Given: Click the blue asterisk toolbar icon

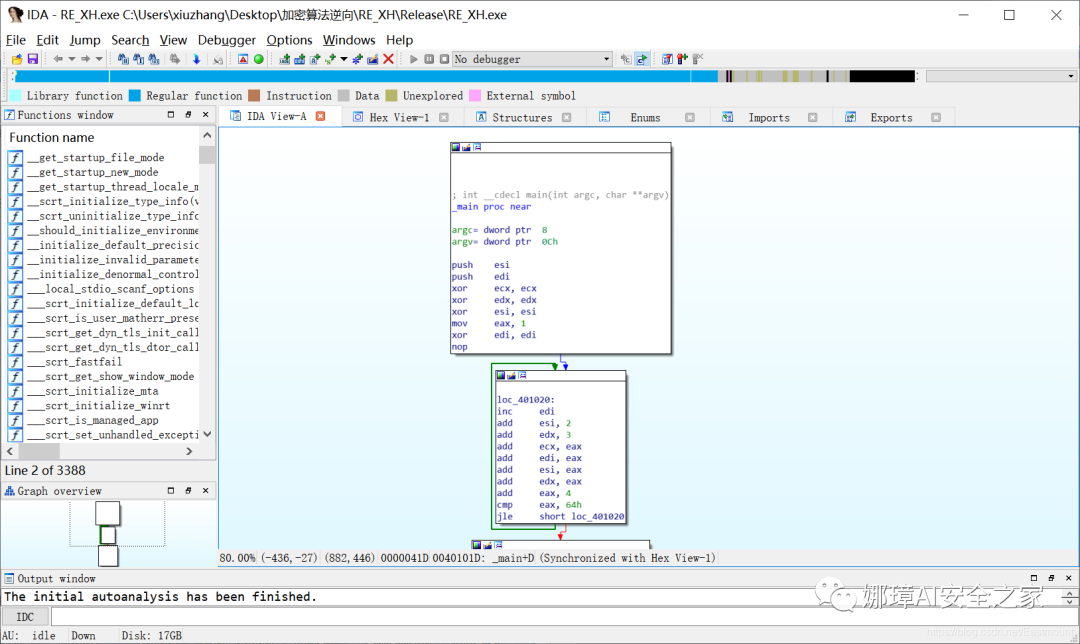Looking at the screenshot, I should [x=357, y=59].
